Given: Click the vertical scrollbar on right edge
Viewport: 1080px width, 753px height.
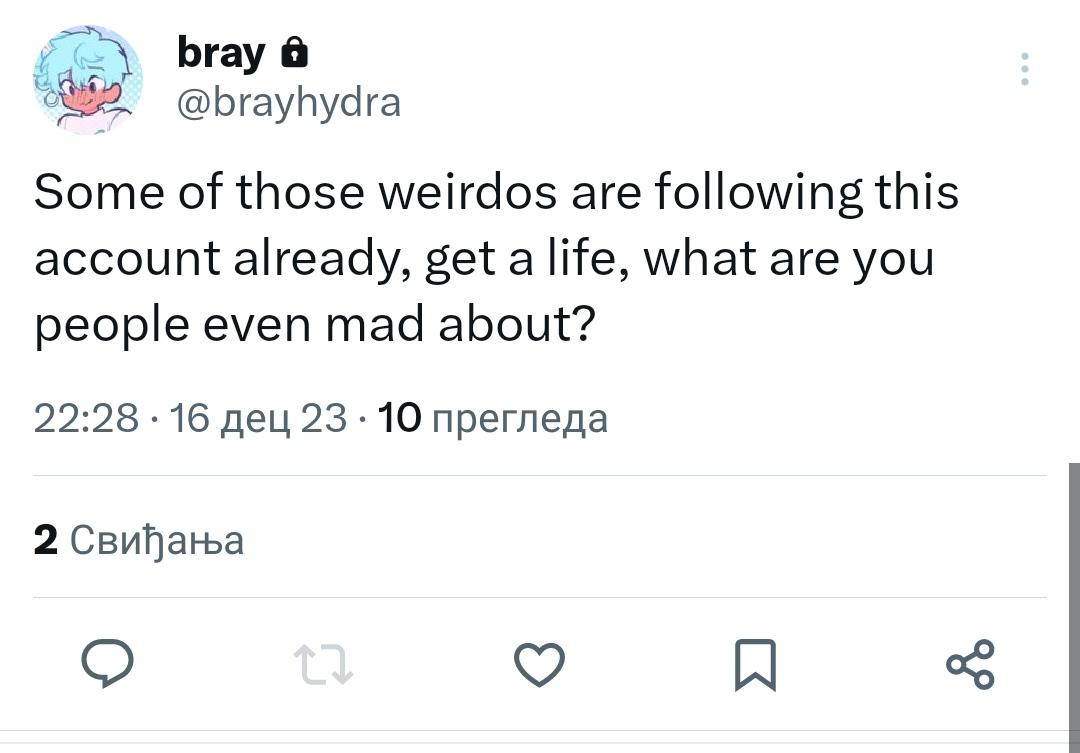Looking at the screenshot, I should click(1073, 600).
